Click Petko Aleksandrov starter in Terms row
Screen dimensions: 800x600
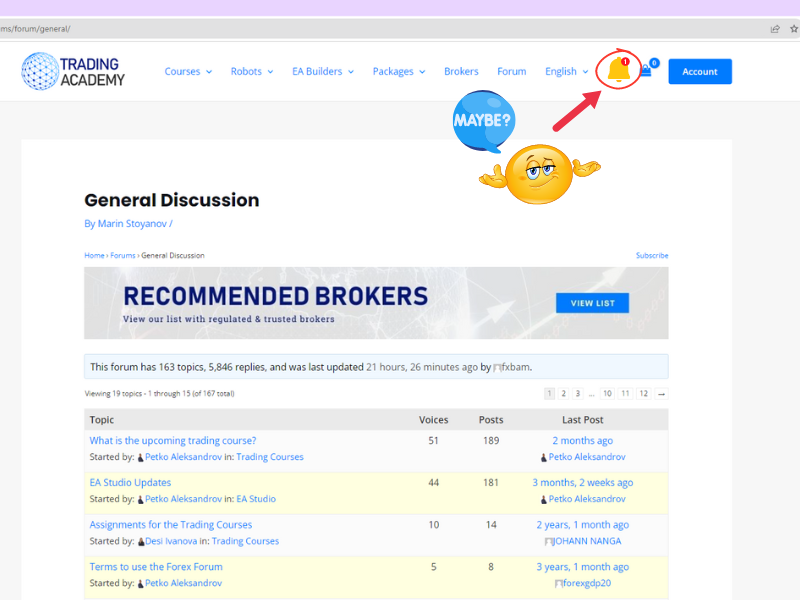(x=183, y=583)
